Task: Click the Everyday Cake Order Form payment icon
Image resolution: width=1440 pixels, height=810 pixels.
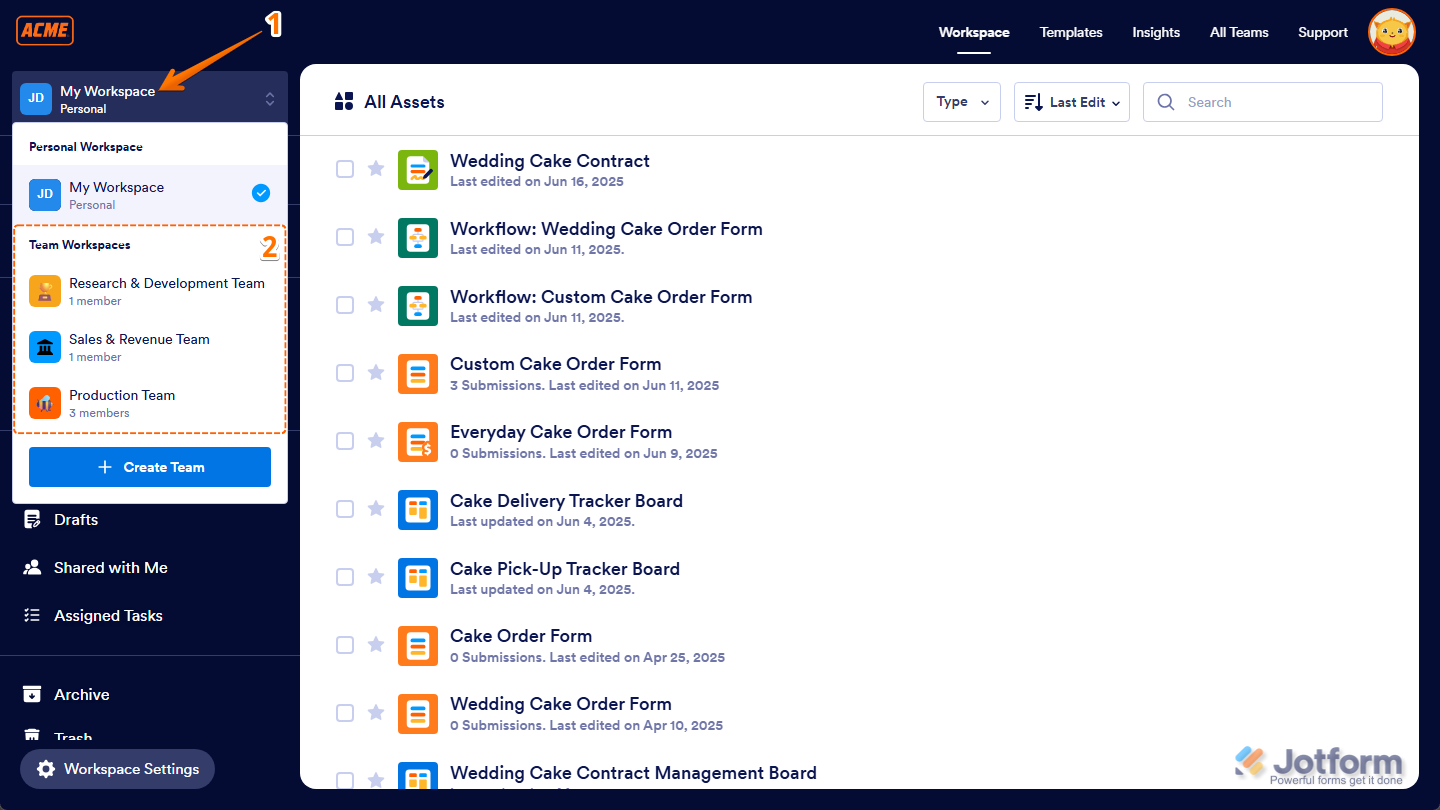Action: (418, 441)
